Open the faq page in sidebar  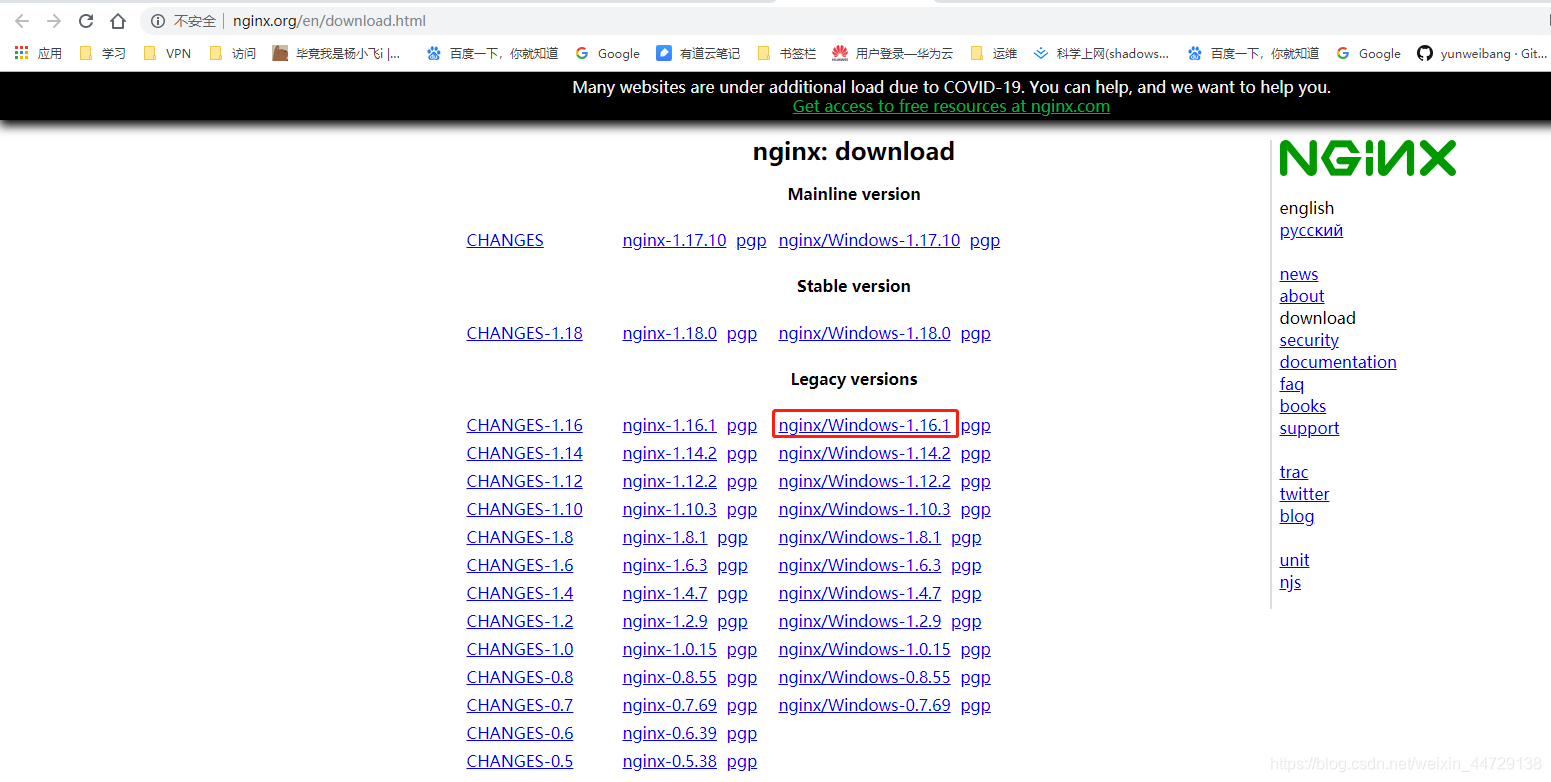click(x=1291, y=384)
